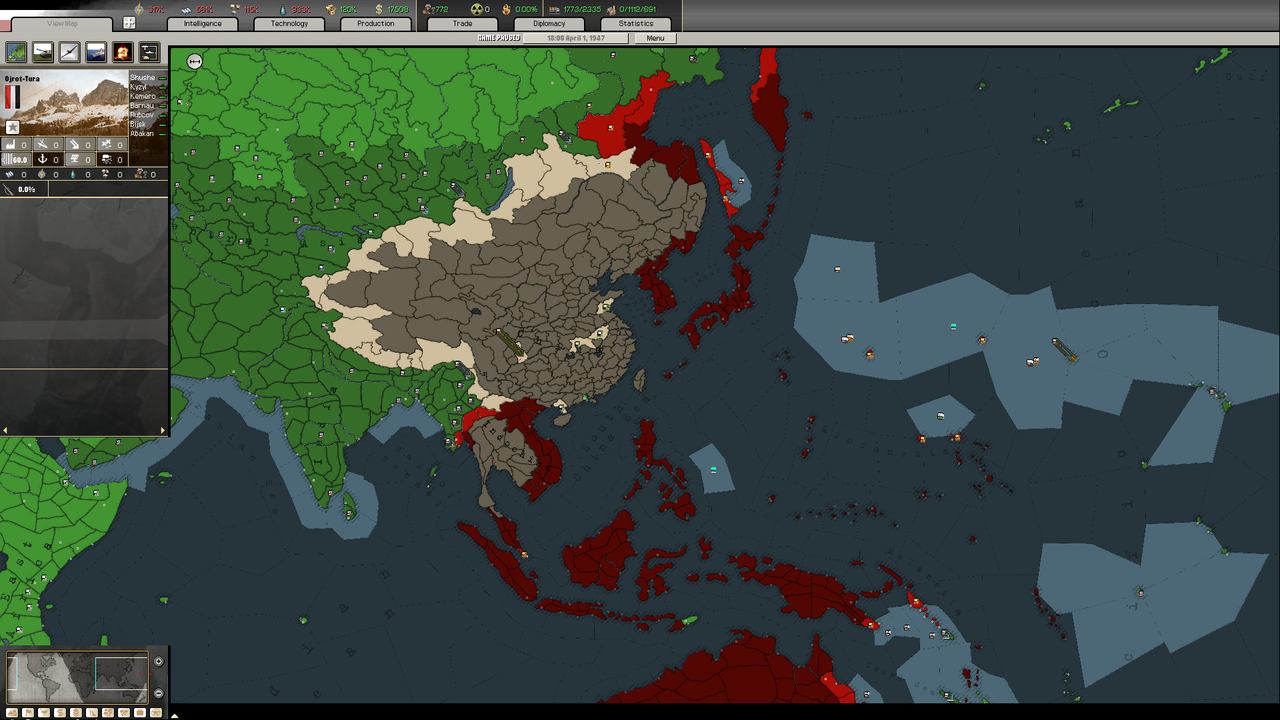Enable the sixth map mode button below minimap
The width and height of the screenshot is (1280, 720).
pos(92,712)
